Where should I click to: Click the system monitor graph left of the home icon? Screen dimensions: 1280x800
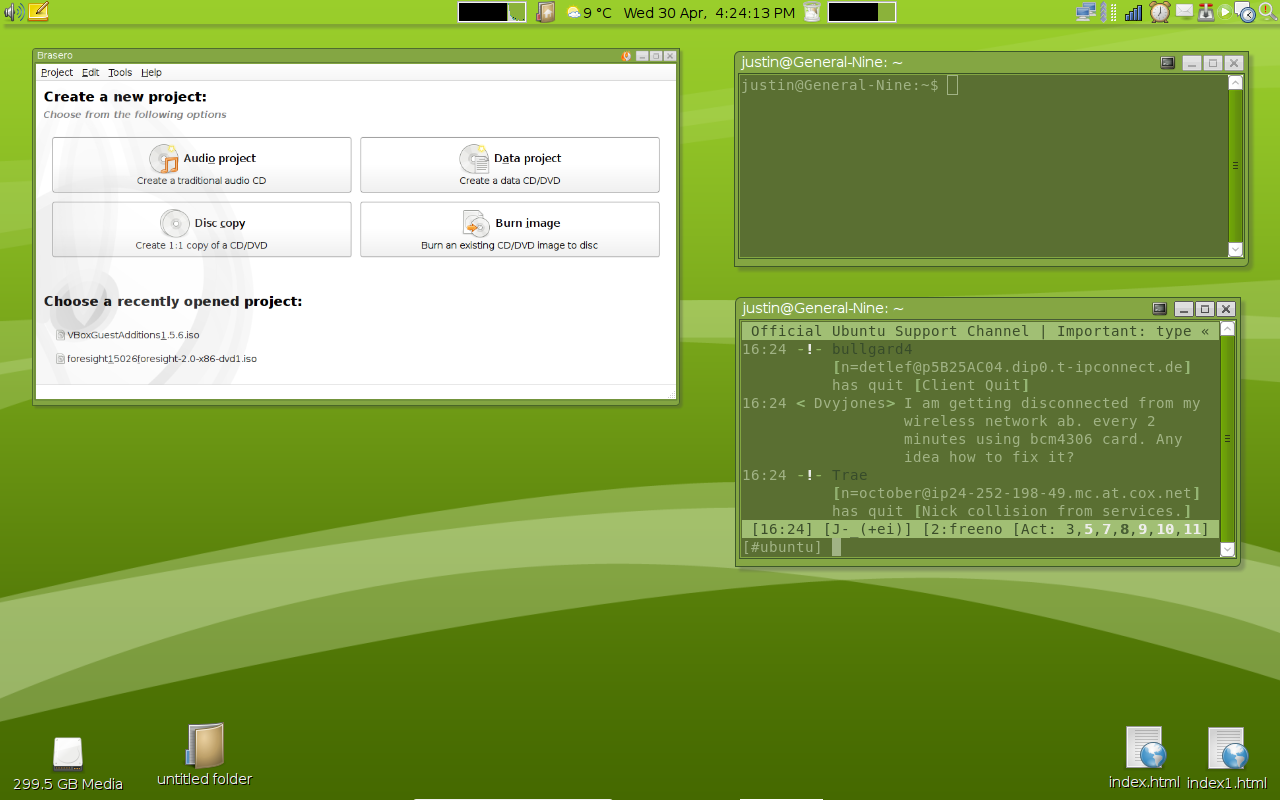[492, 12]
